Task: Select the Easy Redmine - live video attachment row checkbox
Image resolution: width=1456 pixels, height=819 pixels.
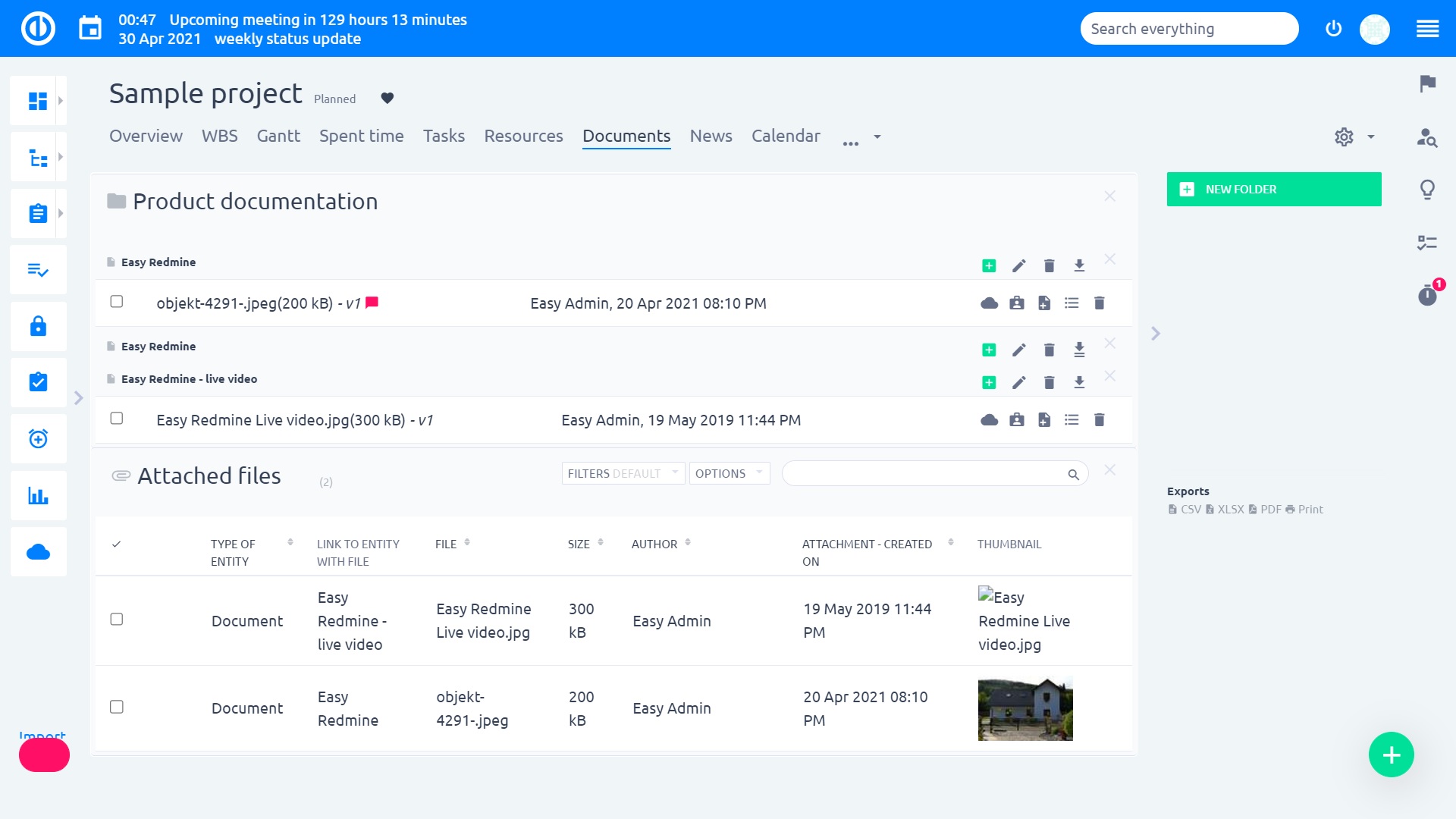Action: click(x=117, y=620)
